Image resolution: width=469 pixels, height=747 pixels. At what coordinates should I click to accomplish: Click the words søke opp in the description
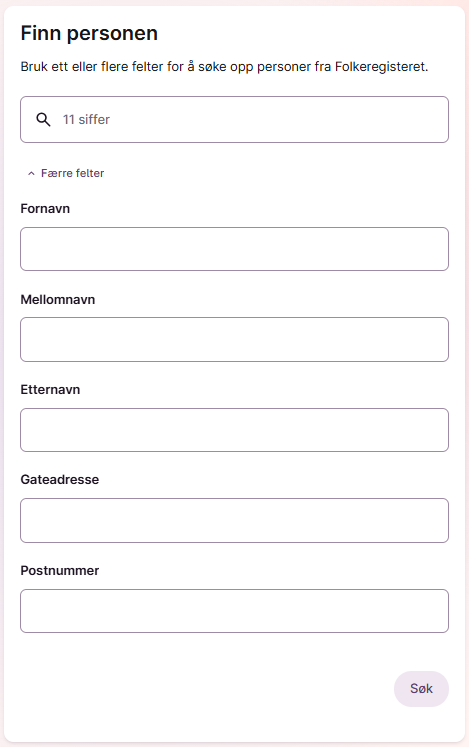pyautogui.click(x=225, y=67)
